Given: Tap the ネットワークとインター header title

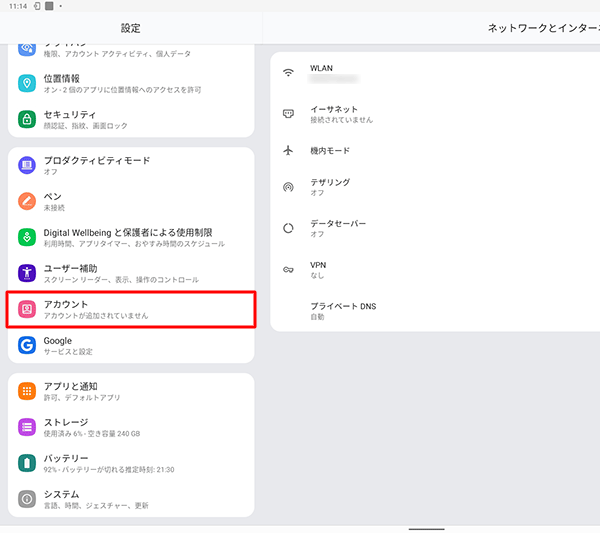Looking at the screenshot, I should pos(543,28).
